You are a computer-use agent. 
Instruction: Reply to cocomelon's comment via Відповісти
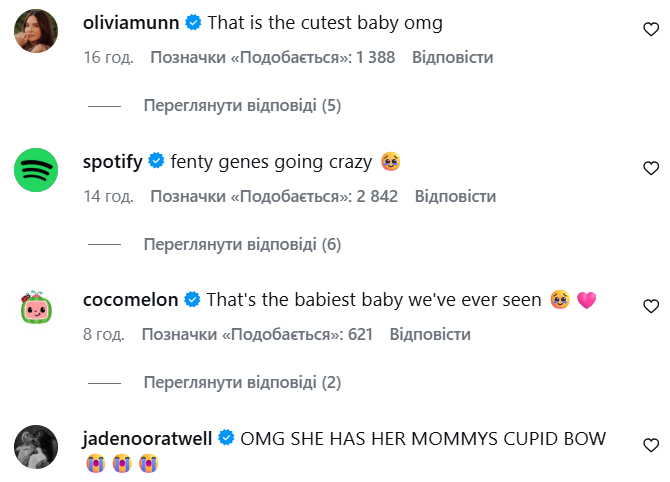click(x=430, y=334)
